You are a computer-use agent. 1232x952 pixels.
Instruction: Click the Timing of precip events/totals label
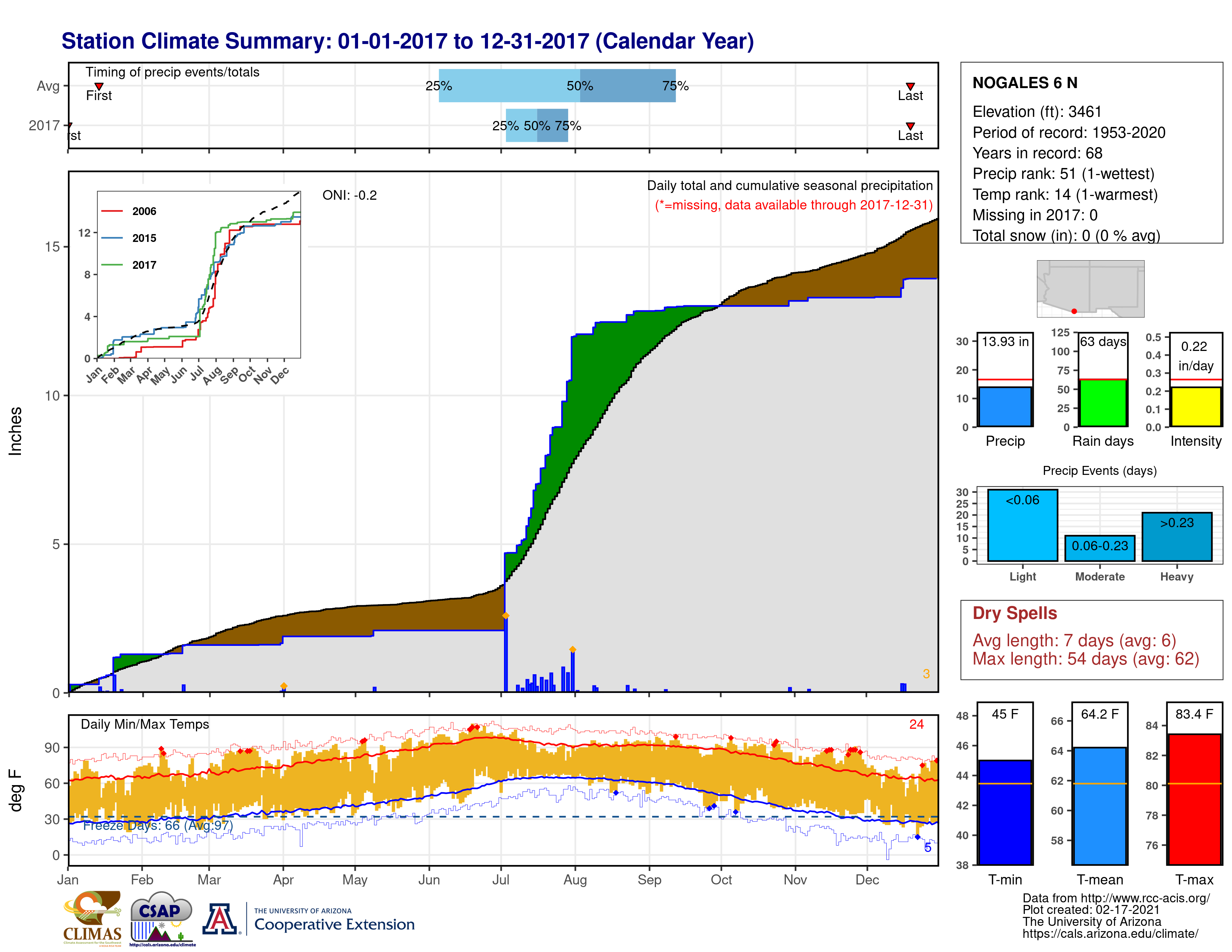pyautogui.click(x=172, y=72)
